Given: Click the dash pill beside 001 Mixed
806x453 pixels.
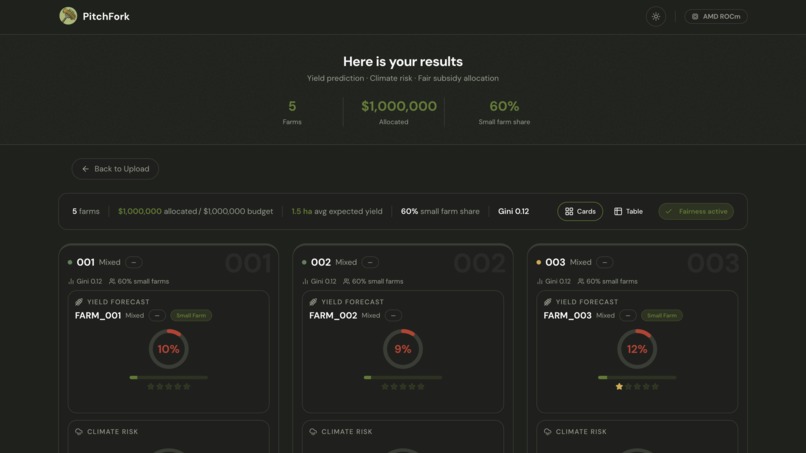Looking at the screenshot, I should (x=134, y=262).
